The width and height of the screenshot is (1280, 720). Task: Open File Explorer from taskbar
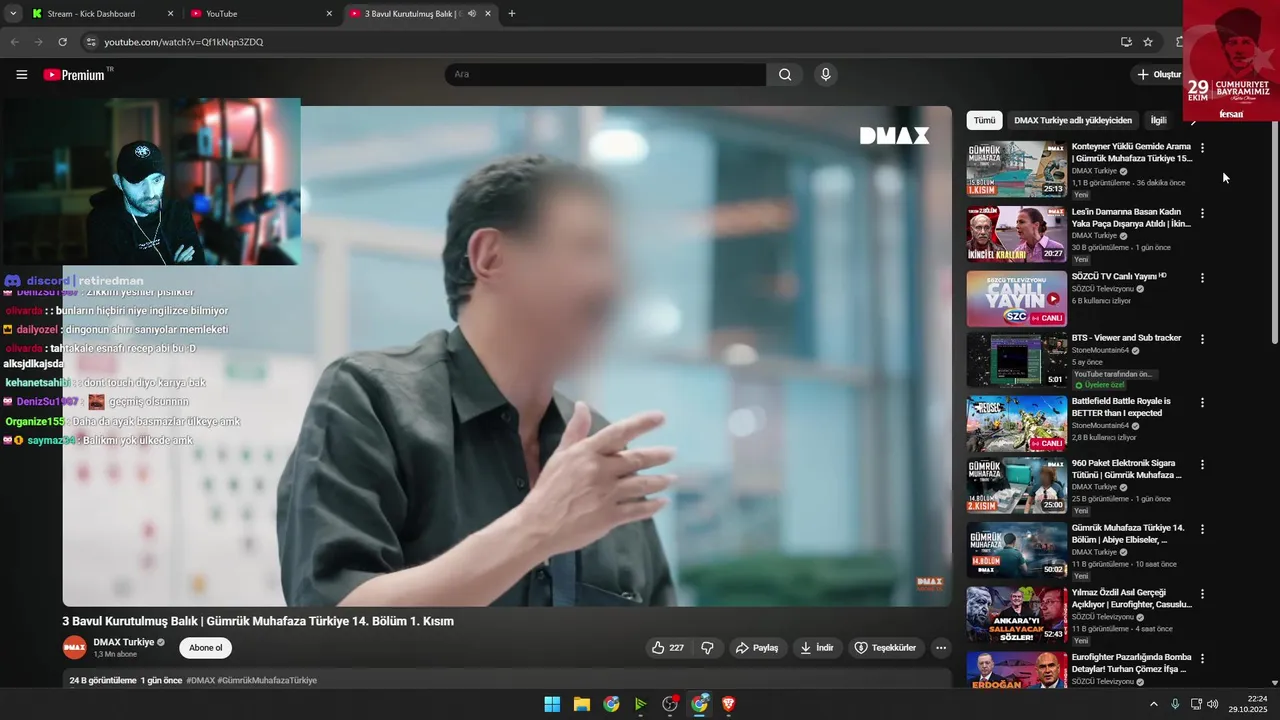581,704
